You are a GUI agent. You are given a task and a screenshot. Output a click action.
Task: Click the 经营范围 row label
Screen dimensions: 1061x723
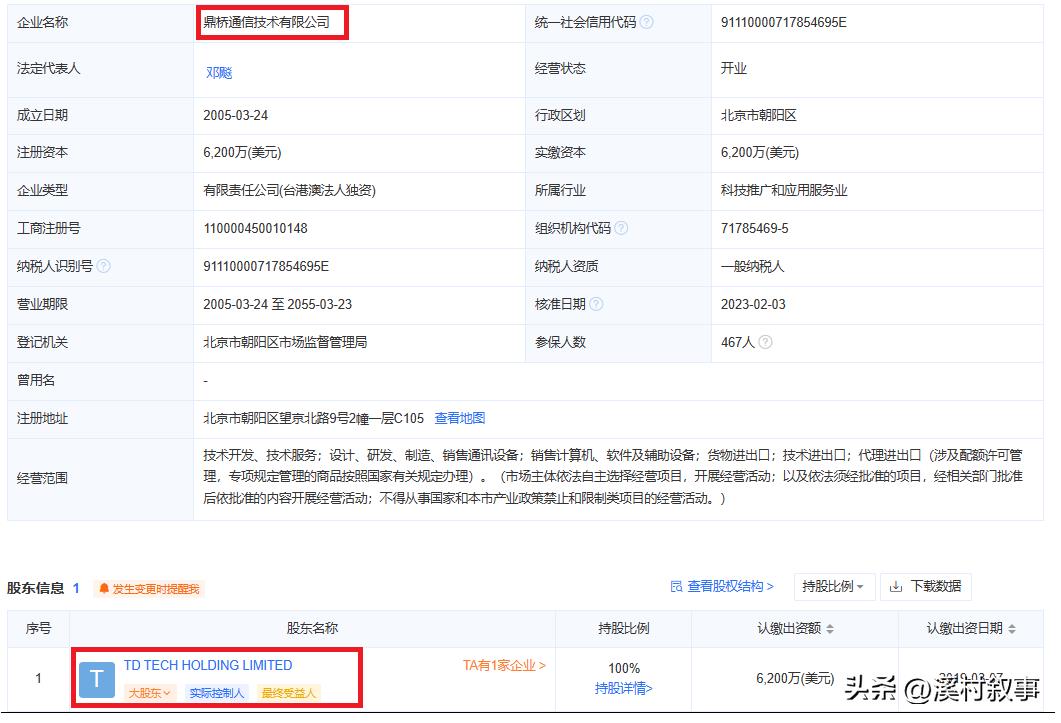[43, 478]
